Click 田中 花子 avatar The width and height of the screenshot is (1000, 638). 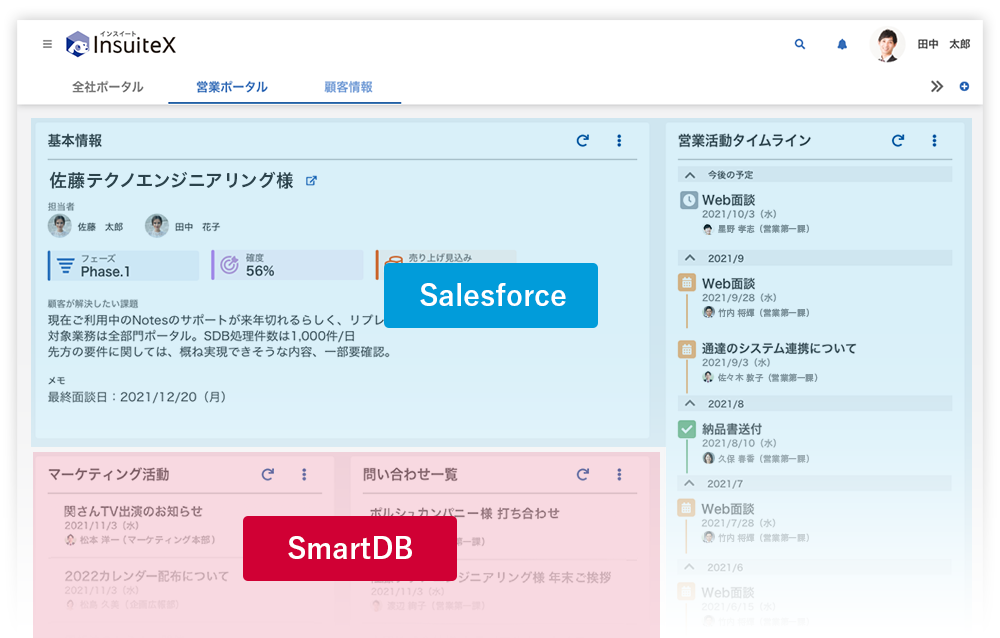click(x=156, y=226)
